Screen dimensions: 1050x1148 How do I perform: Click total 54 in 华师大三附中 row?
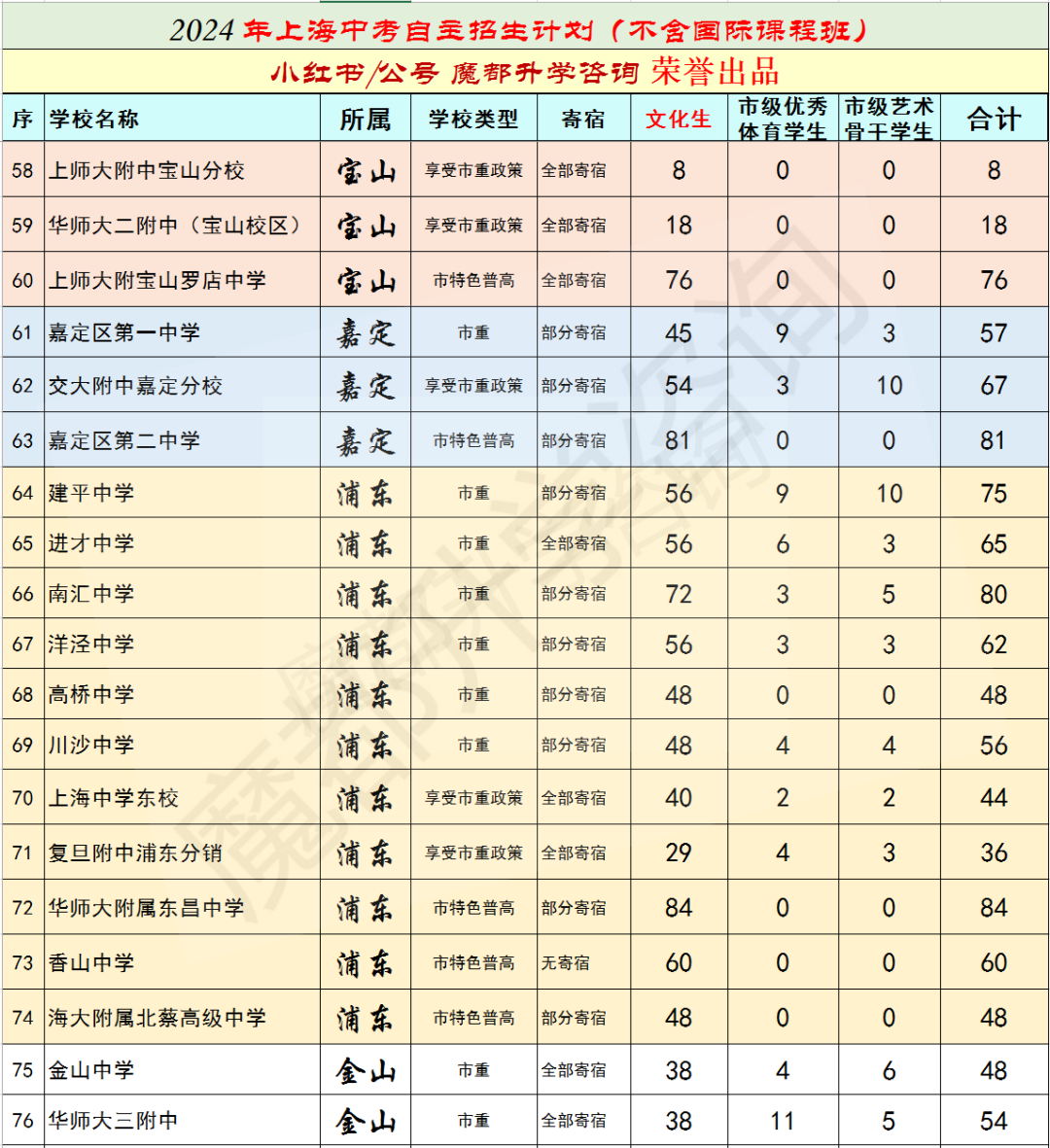[994, 1121]
